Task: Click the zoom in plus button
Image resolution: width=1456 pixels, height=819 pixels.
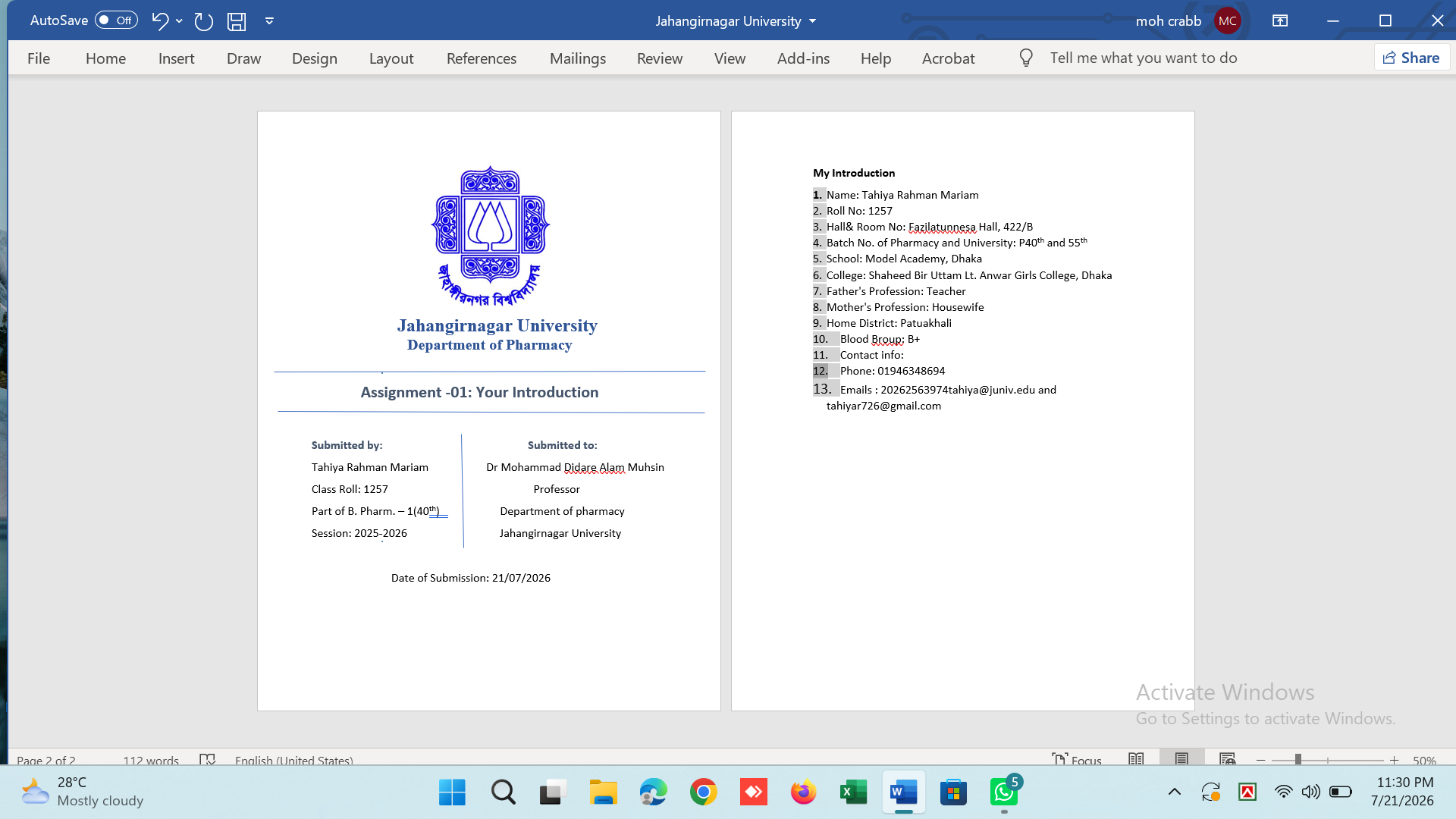Action: coord(1394,760)
